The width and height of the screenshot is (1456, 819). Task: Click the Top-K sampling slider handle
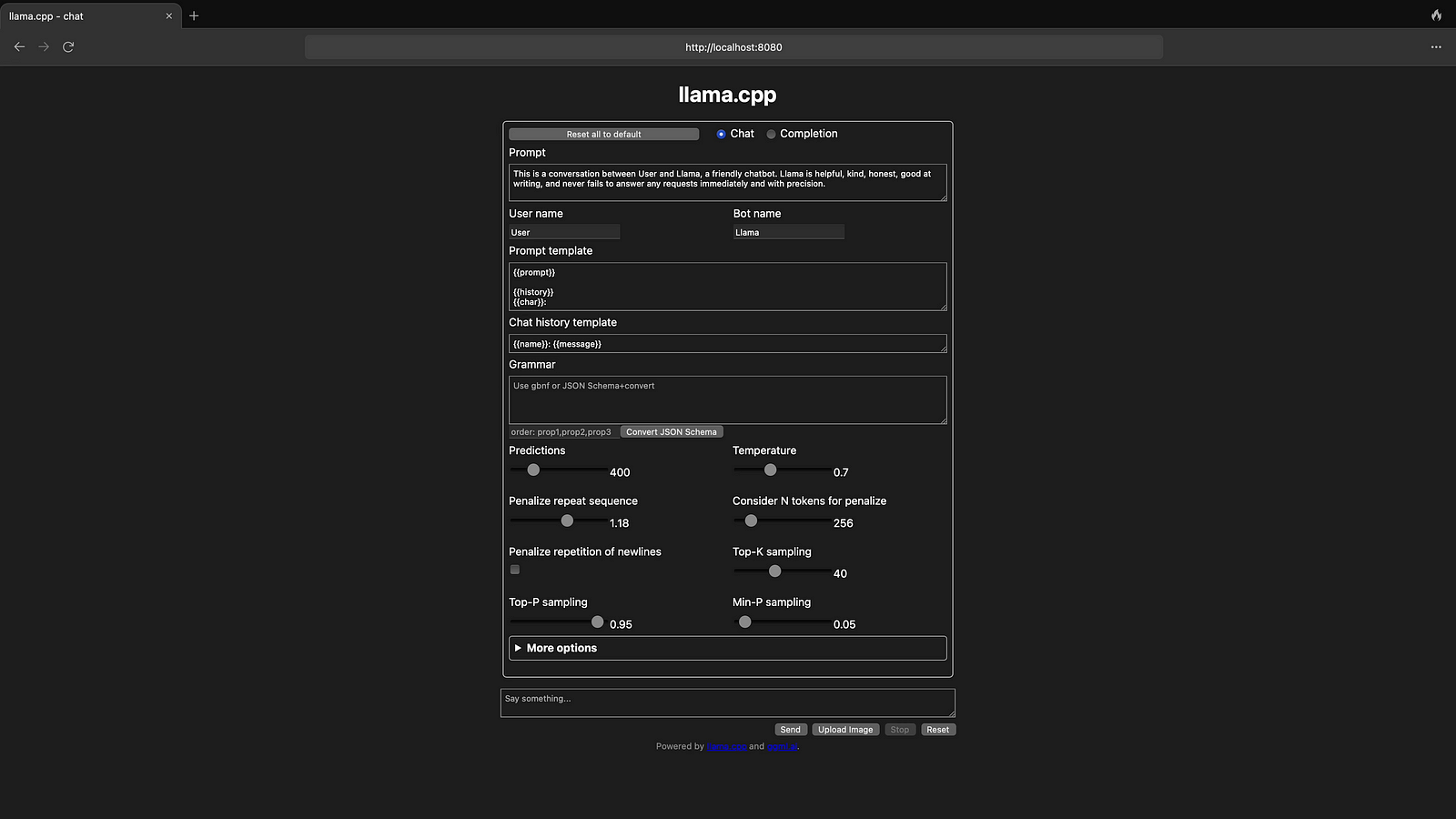tap(774, 571)
